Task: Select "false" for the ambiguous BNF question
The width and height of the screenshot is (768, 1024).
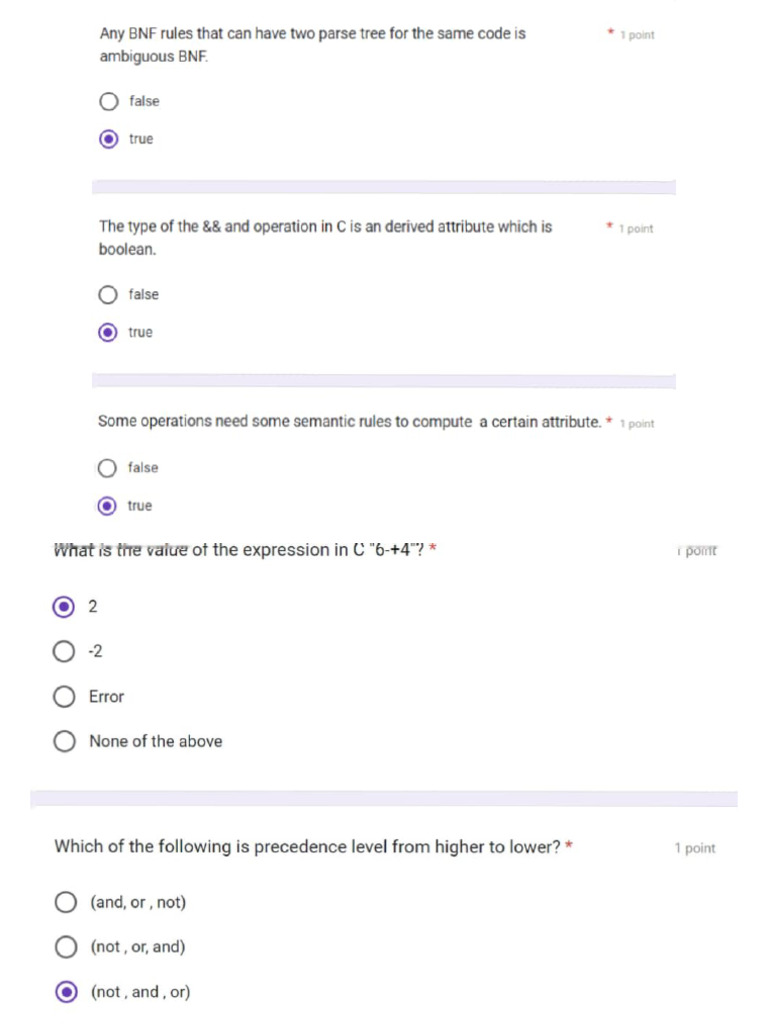Action: (109, 101)
